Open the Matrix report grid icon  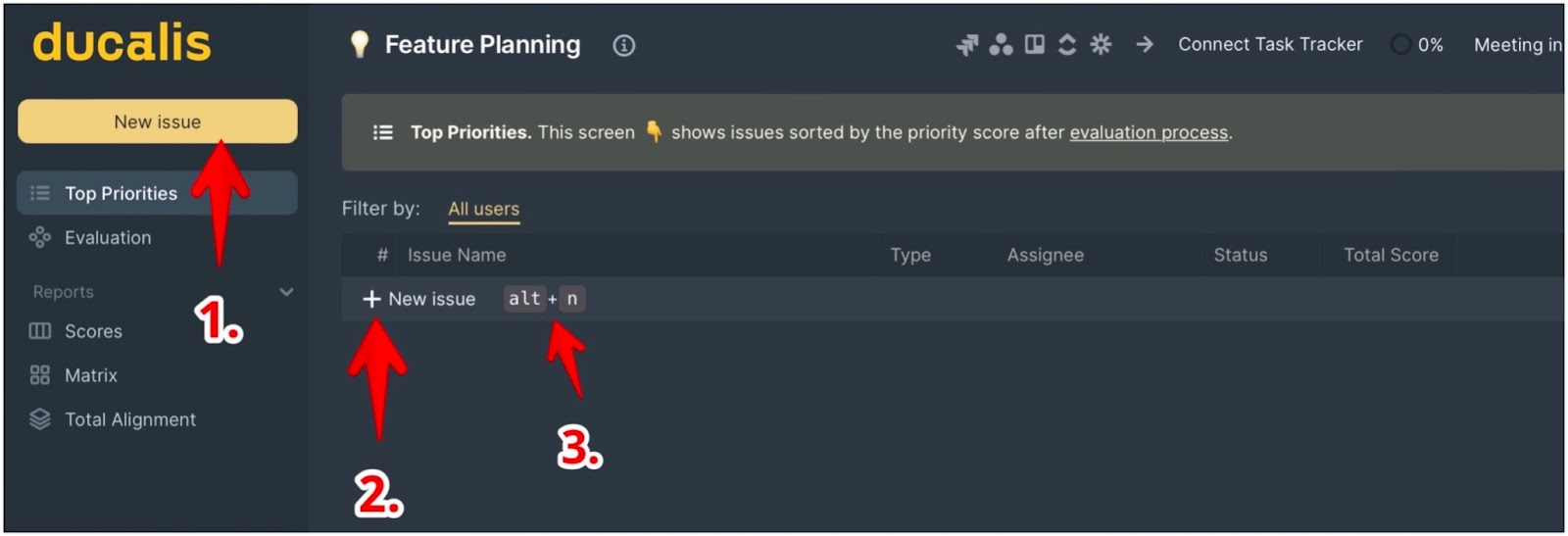click(x=40, y=375)
